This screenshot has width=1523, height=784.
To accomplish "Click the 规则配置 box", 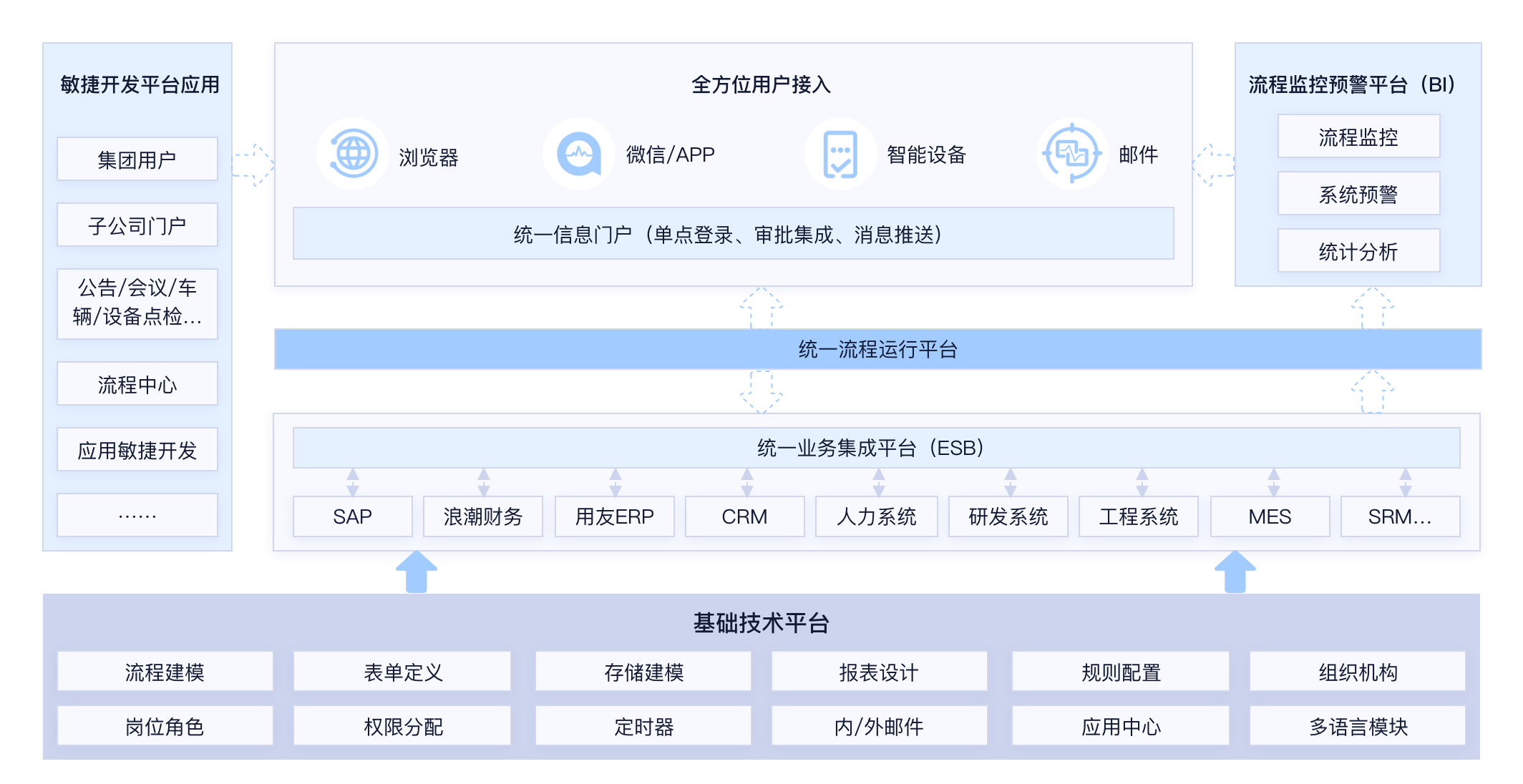I will point(1121,671).
